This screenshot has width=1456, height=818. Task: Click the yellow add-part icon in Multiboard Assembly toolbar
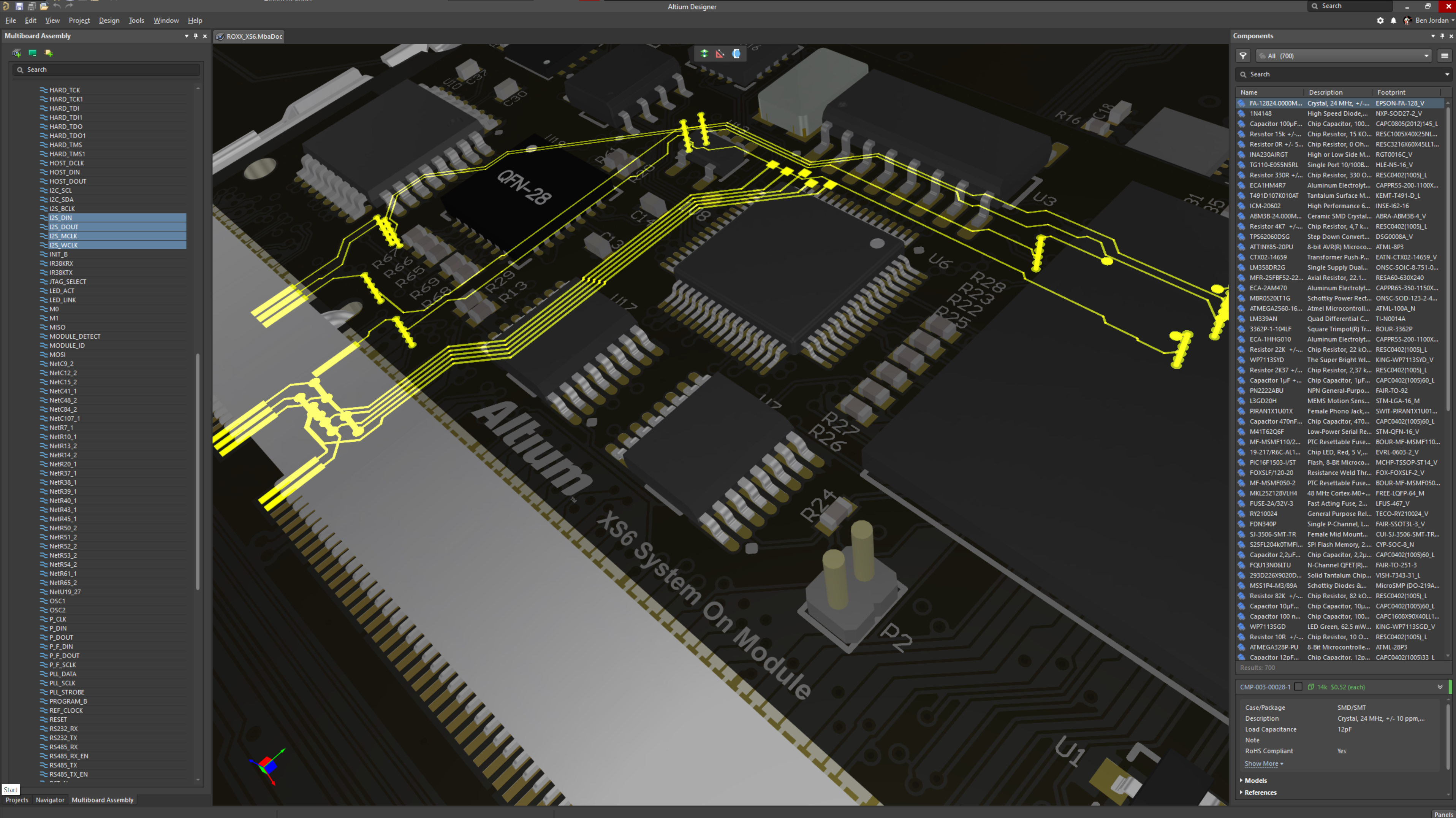click(49, 53)
